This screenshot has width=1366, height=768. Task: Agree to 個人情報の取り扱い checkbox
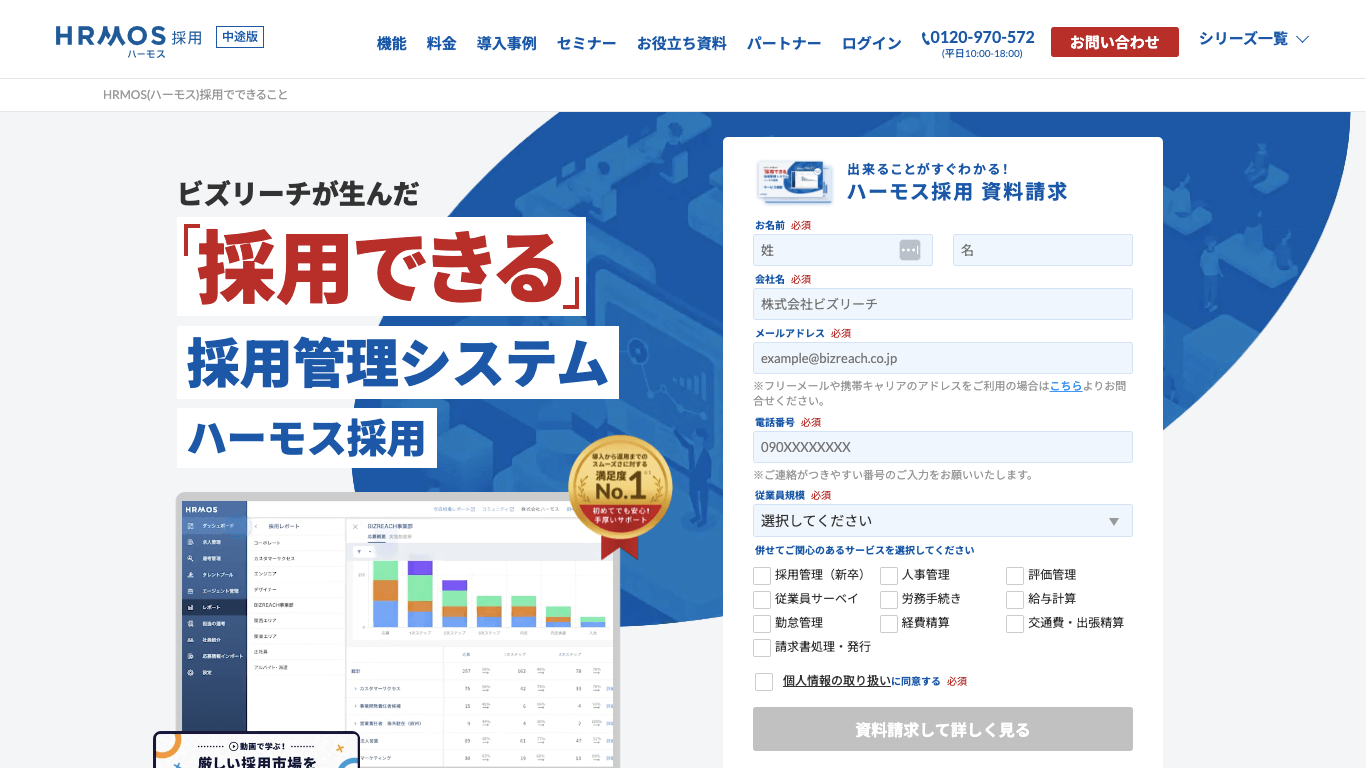click(x=764, y=682)
